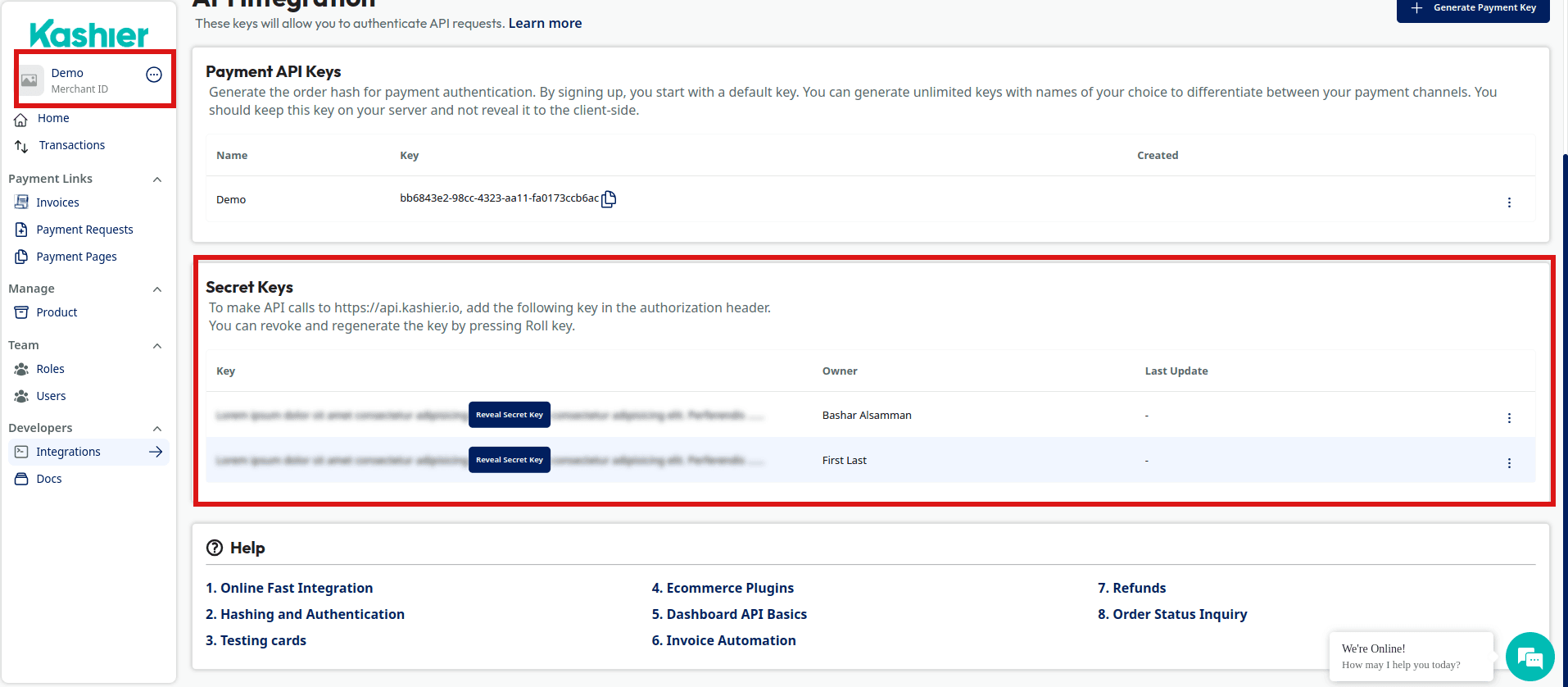Open Order Status Inquiry help link
Viewport: 1568px width, 687px height.
click(x=1172, y=614)
